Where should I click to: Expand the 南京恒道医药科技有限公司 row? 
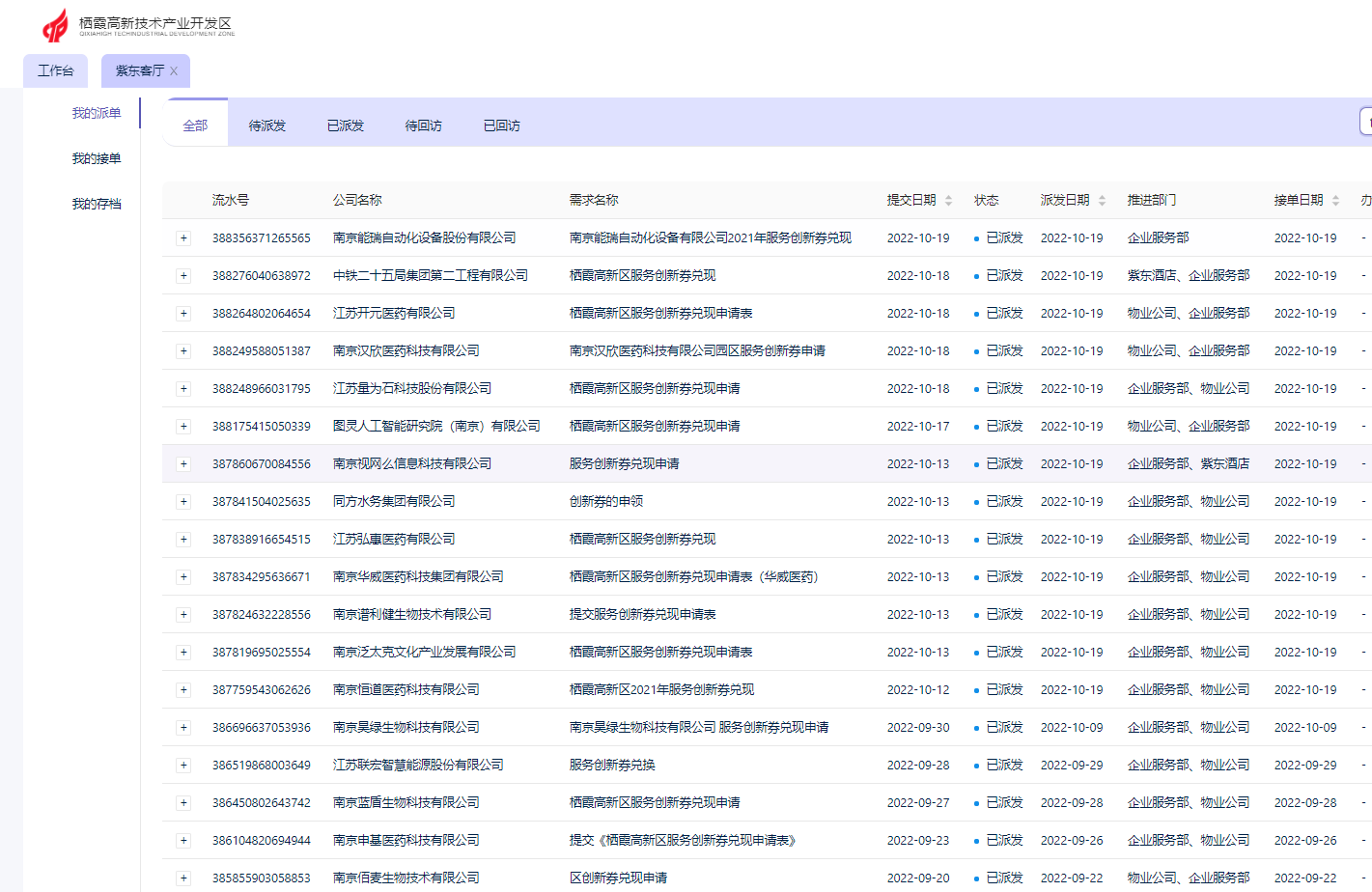183,690
